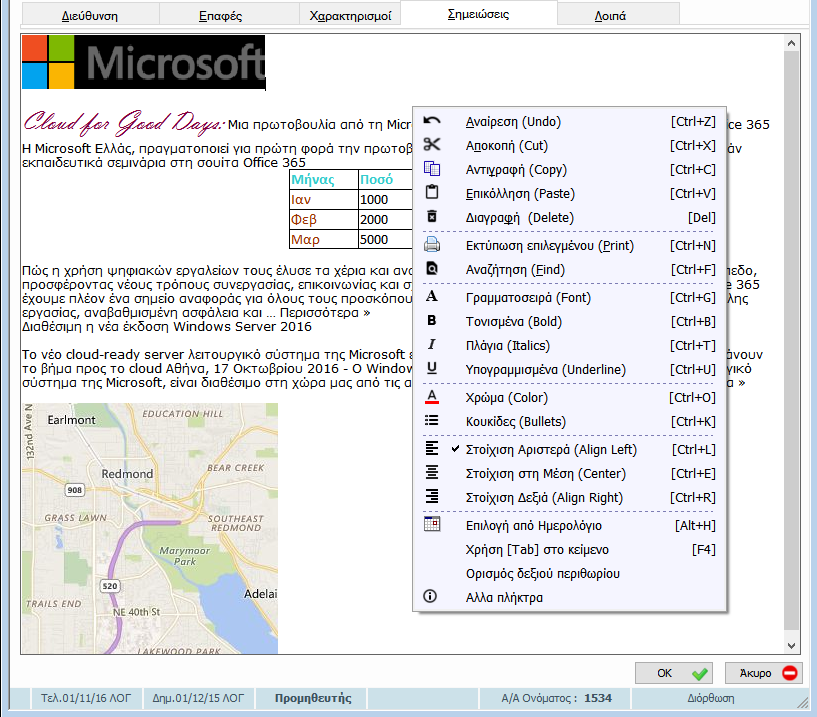Choose Εκτύπωση επιλεγμένου (Print) entry
The height and width of the screenshot is (717, 817).
(x=569, y=245)
